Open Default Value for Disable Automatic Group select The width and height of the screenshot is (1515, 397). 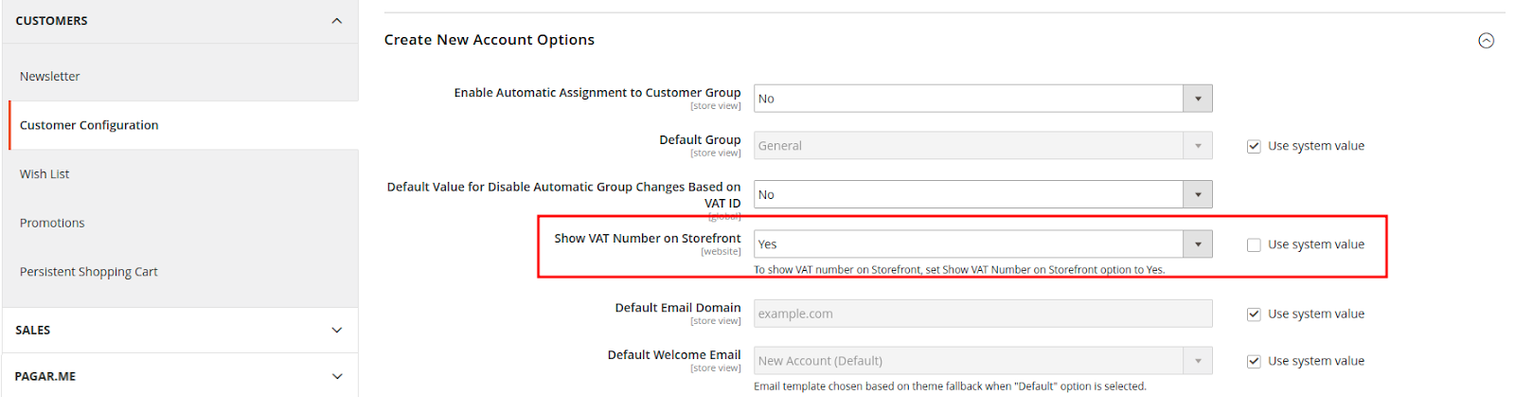[x=983, y=194]
